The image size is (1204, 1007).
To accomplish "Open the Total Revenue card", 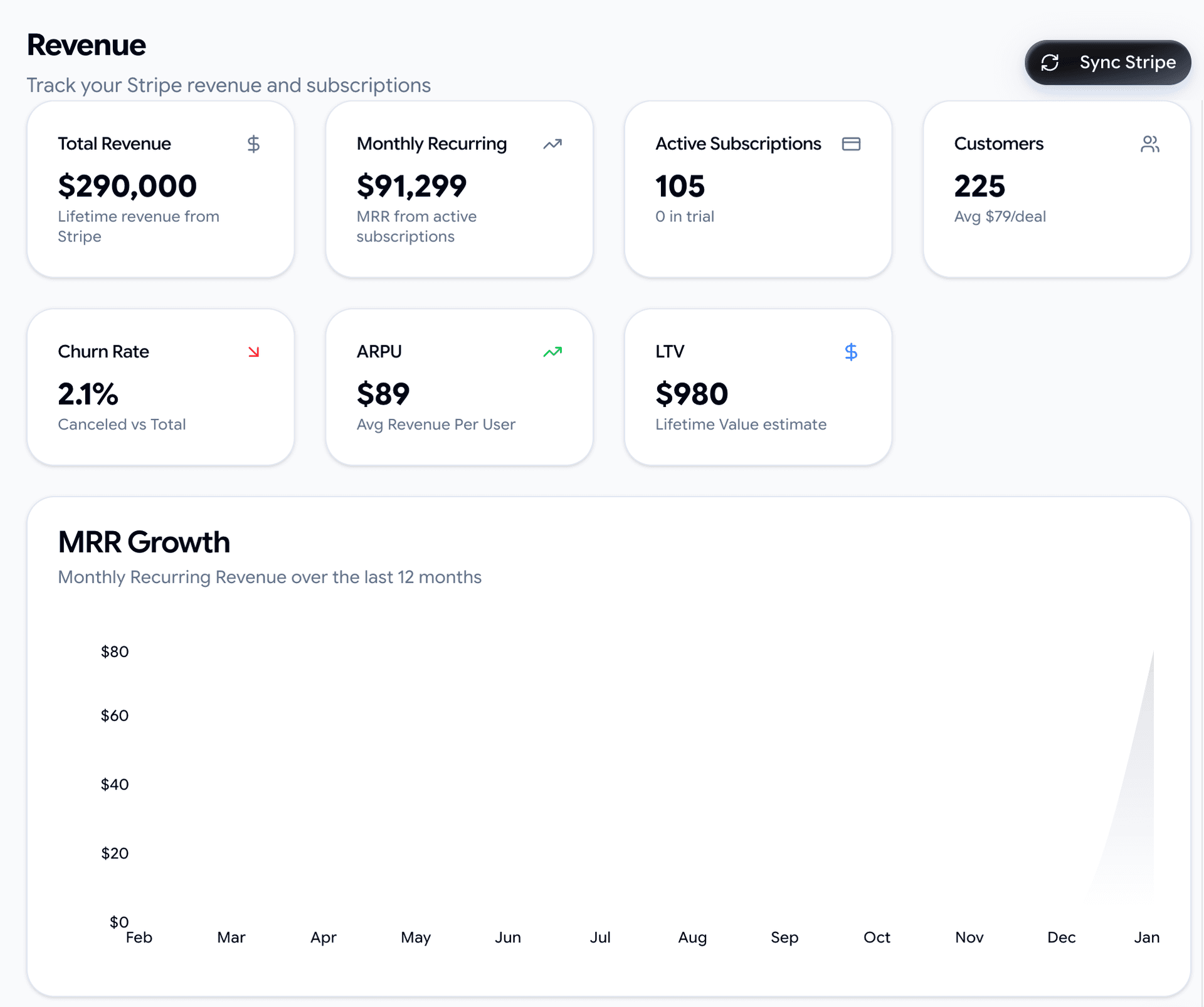I will [161, 188].
